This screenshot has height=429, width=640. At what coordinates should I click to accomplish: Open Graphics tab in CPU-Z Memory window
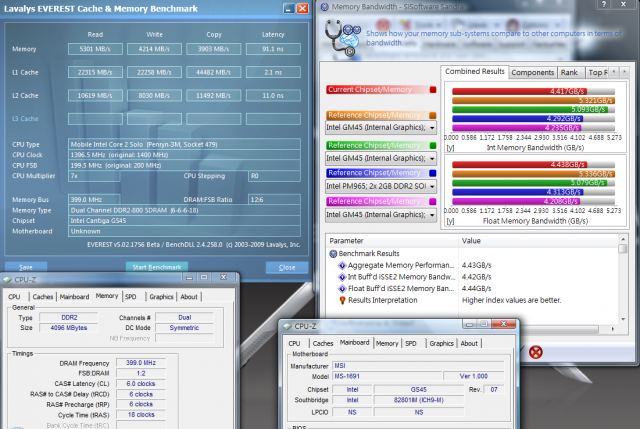tap(161, 297)
